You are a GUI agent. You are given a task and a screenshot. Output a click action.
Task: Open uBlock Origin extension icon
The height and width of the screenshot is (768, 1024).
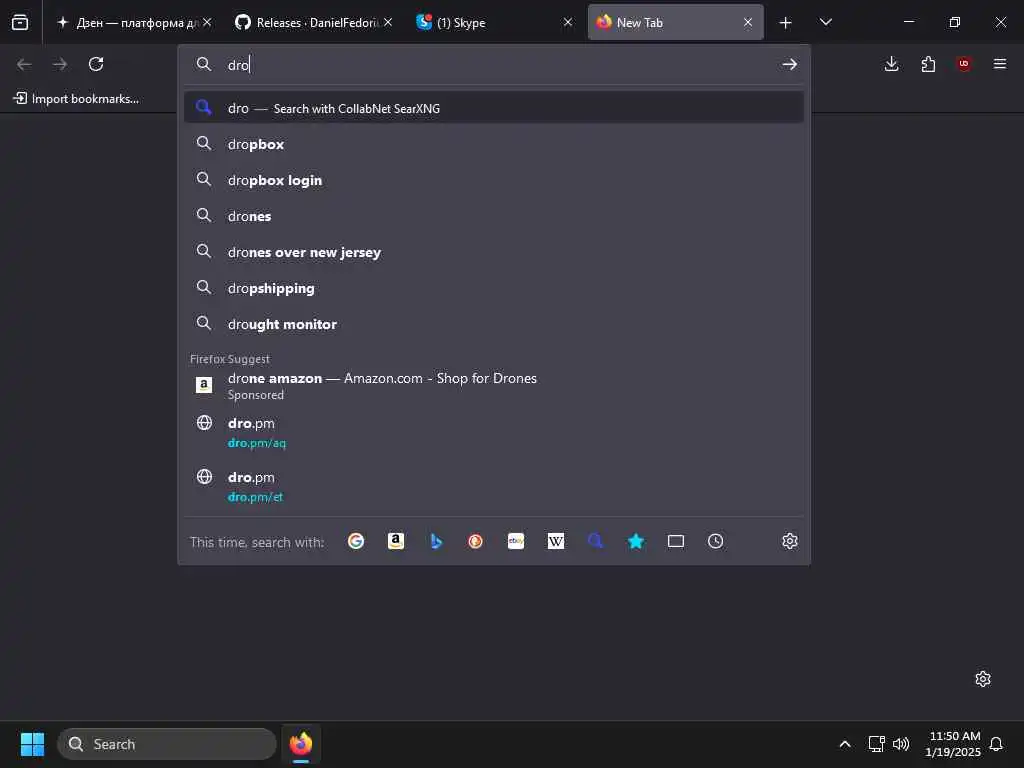(x=964, y=64)
